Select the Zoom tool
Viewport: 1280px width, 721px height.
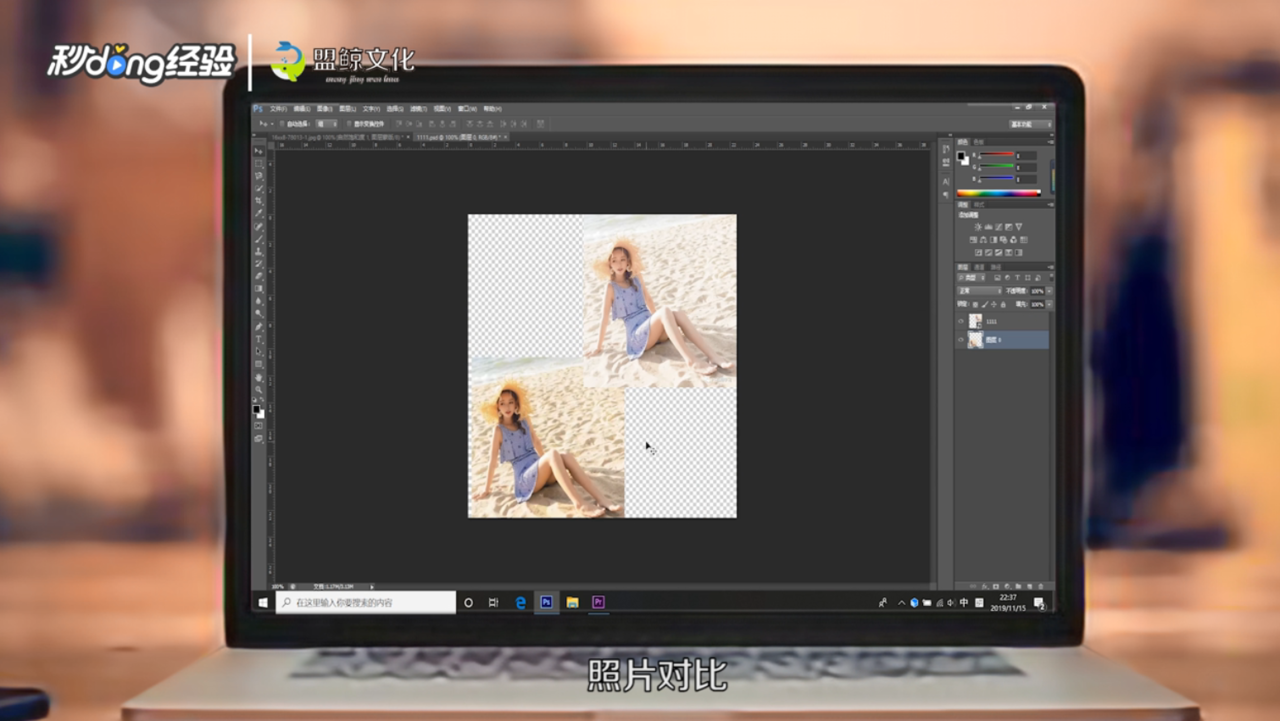click(259, 389)
